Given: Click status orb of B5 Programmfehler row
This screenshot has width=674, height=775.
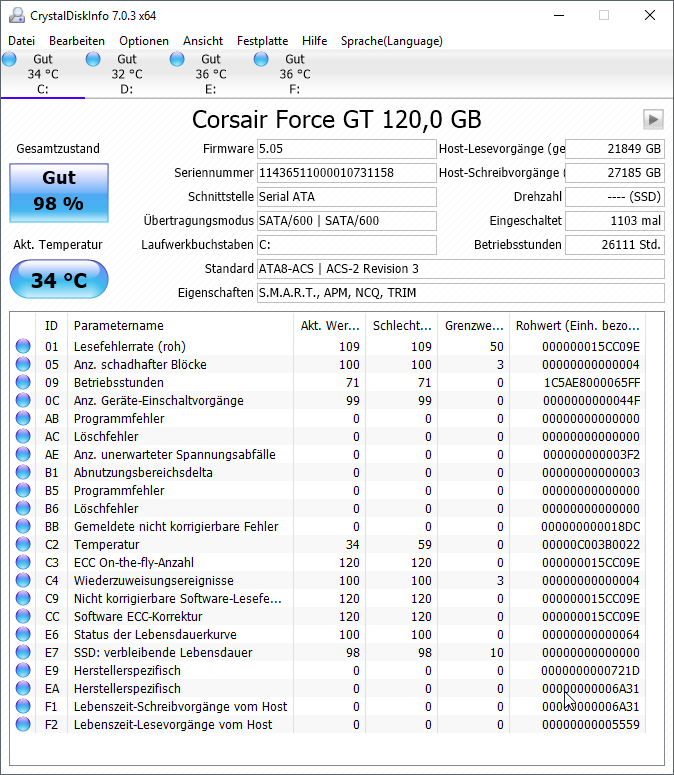Looking at the screenshot, I should [23, 490].
